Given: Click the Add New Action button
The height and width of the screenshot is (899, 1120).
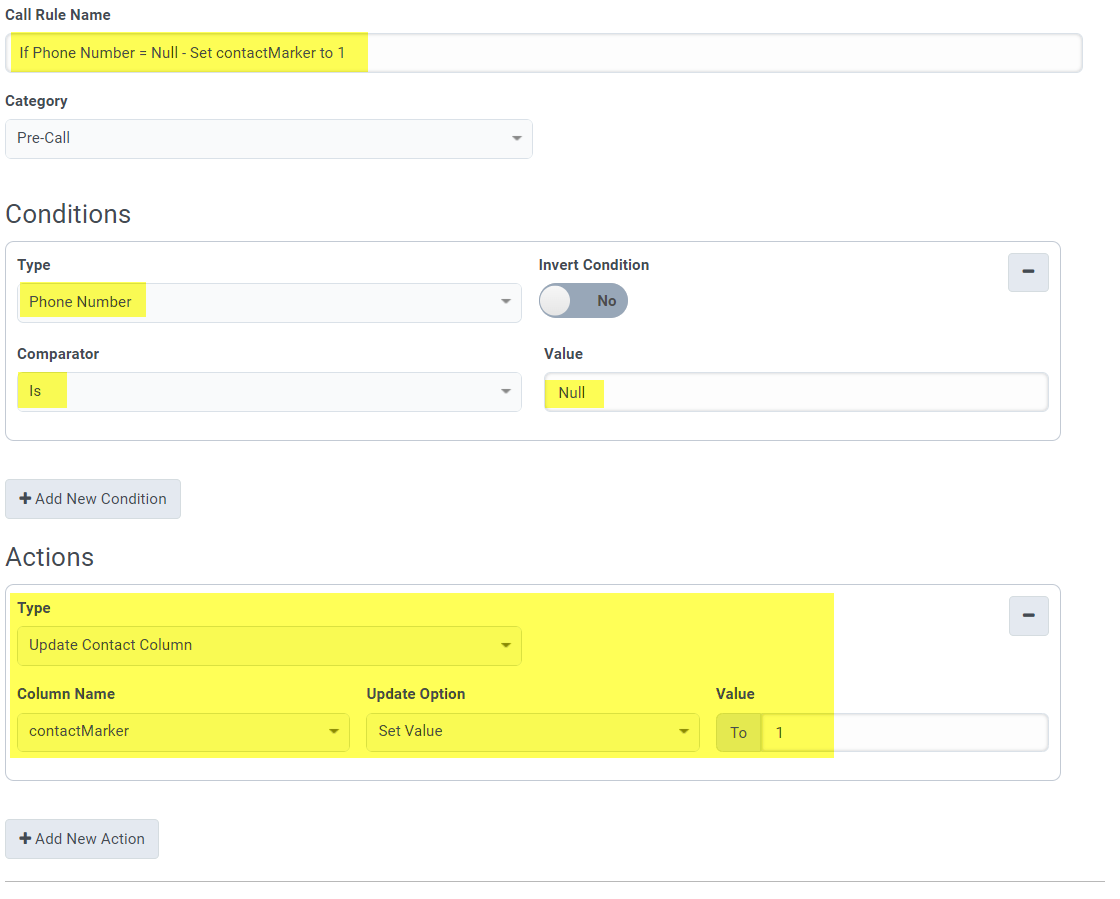Looking at the screenshot, I should [82, 839].
